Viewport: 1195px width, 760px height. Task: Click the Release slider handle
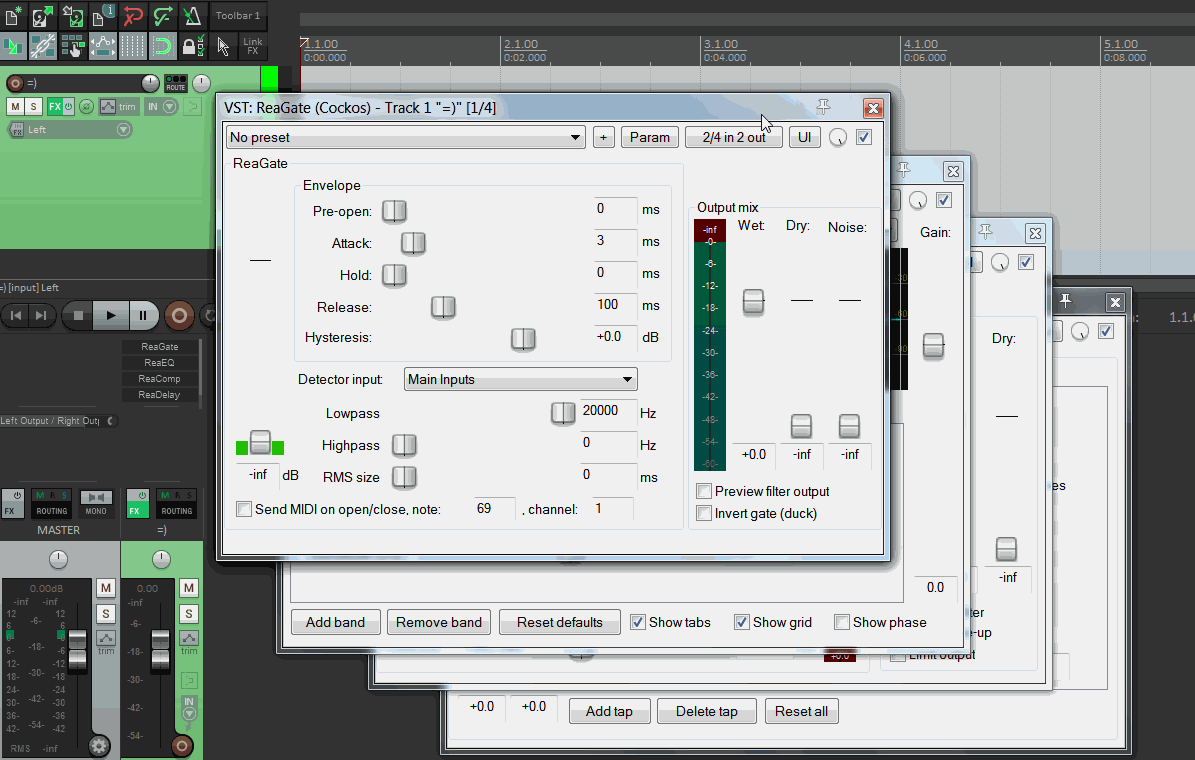point(443,307)
